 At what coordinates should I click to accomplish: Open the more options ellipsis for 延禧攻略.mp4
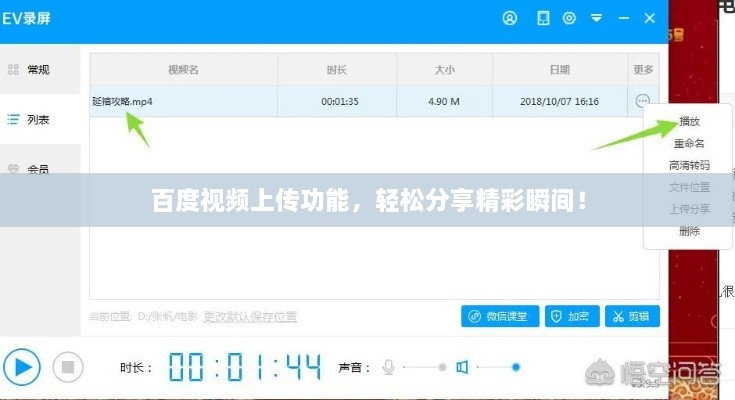click(x=643, y=101)
